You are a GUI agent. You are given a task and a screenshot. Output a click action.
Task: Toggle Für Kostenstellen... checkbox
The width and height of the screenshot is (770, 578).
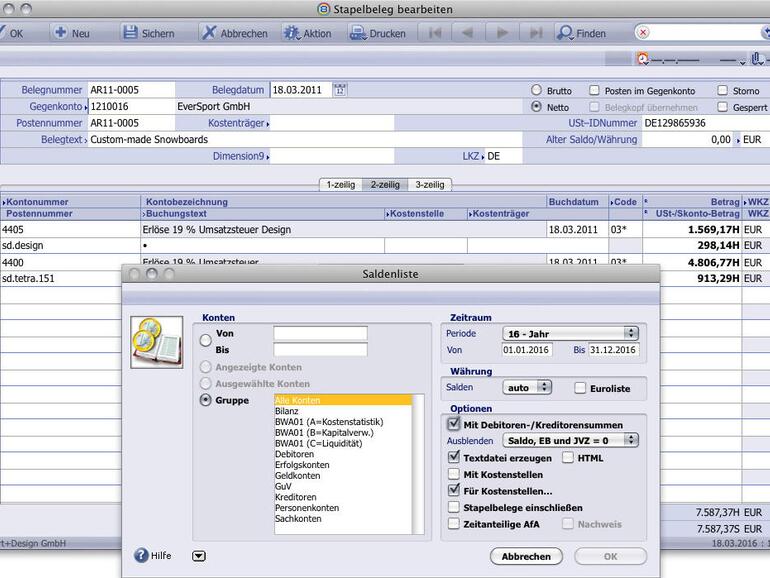[x=454, y=490]
